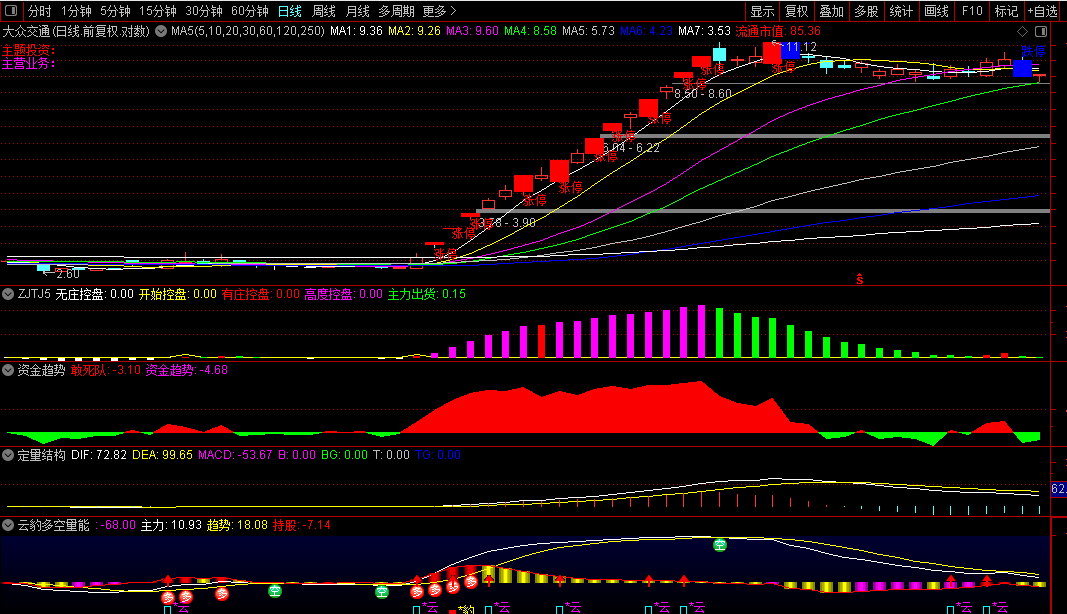Click the DEA: 99.65 value
This screenshot has height=614, width=1067.
[x=162, y=455]
